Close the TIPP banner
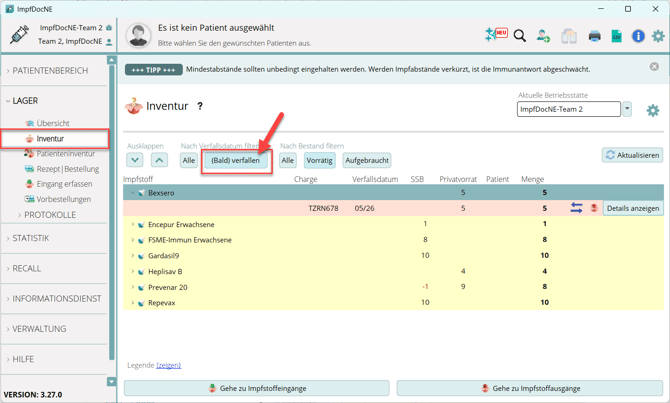The height and width of the screenshot is (403, 670). click(654, 67)
